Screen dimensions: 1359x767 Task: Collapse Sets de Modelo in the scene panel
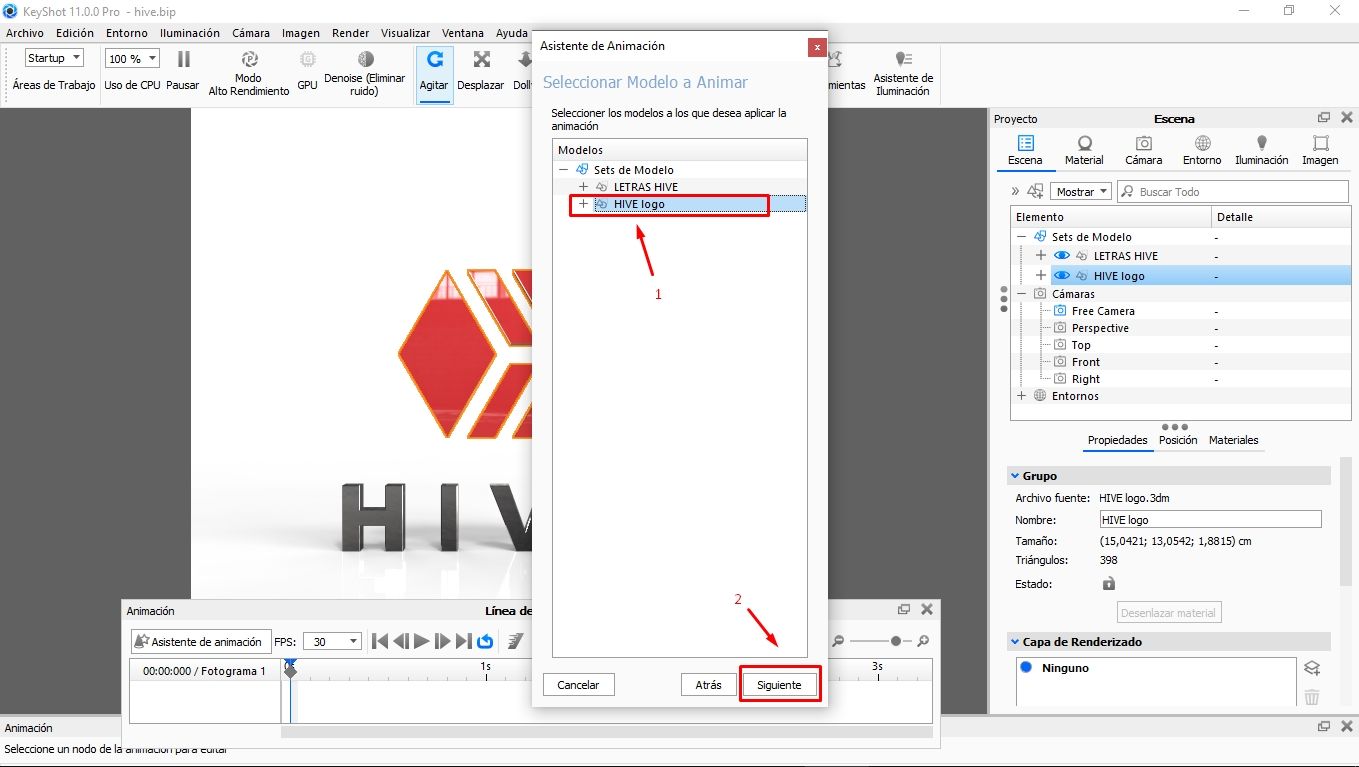click(x=1022, y=237)
